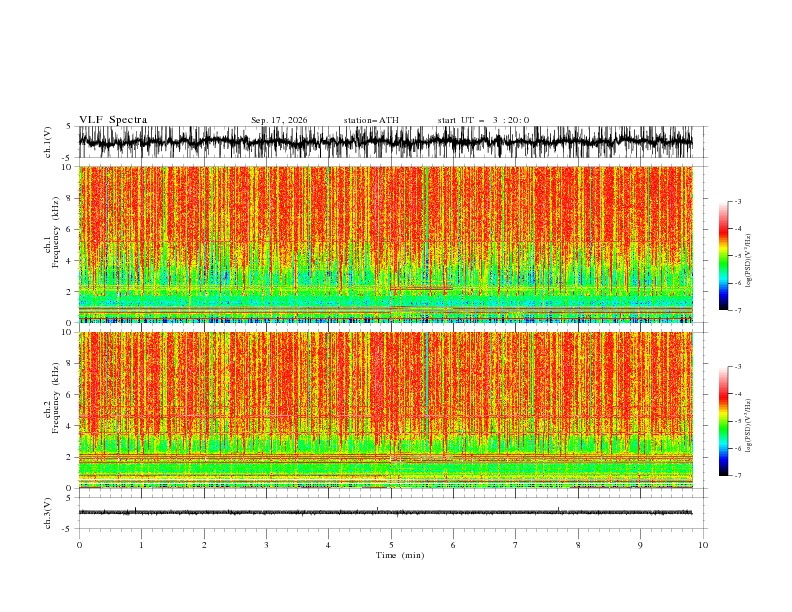792x612 pixels.
Task: Click the 0 minute tick on time axis
Action: tap(79, 545)
